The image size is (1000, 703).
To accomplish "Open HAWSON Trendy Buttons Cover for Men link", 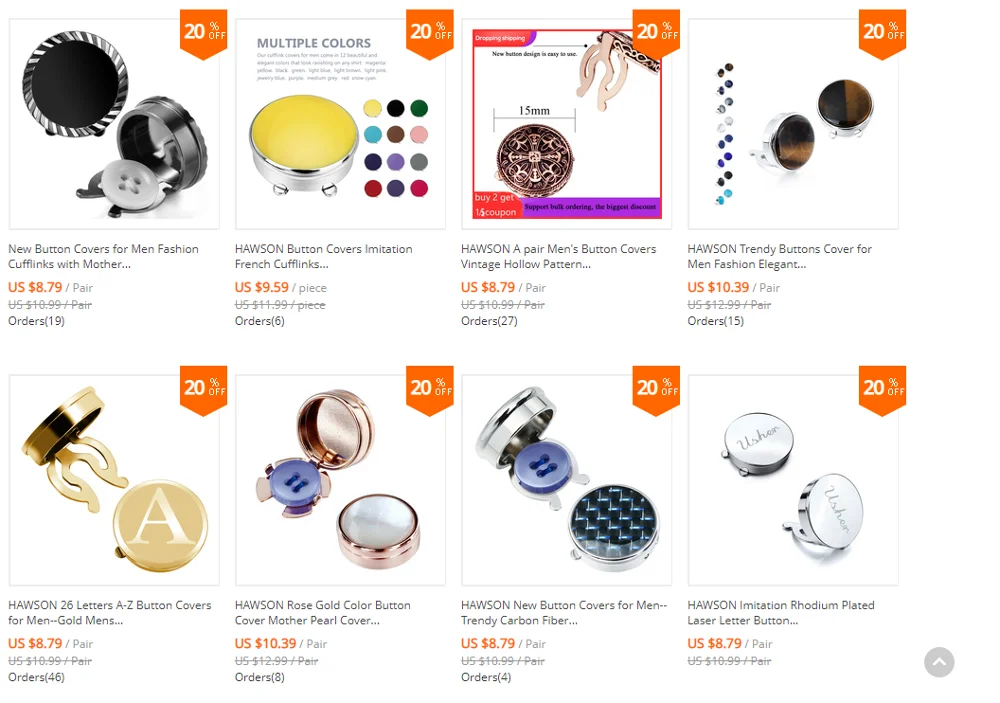I will point(779,256).
